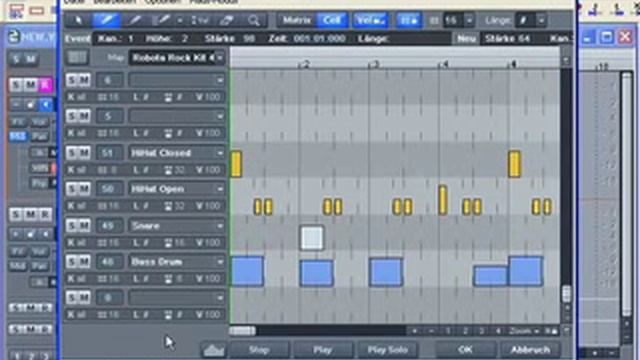Viewport: 640px width, 360px height.
Task: Toggle the grid snap button
Action: pos(408,20)
